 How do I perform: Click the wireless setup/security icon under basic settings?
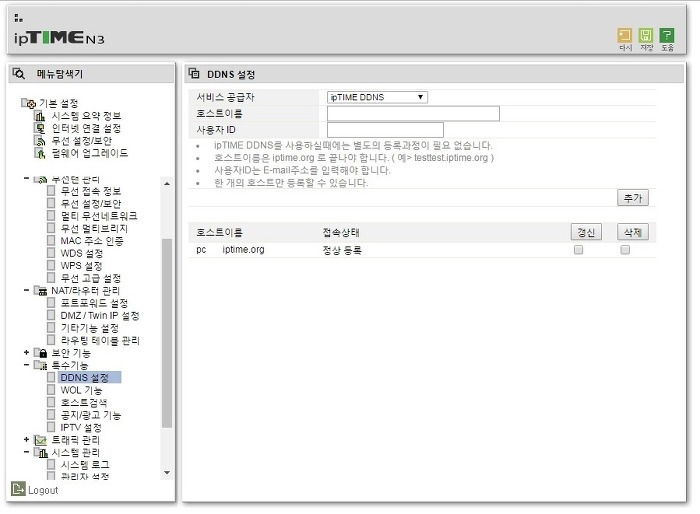pos(40,141)
